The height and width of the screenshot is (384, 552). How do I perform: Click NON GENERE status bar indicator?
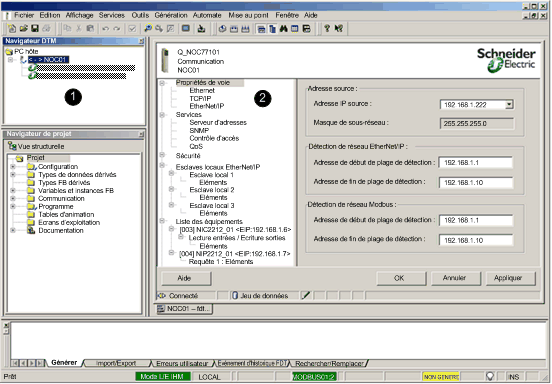[441, 377]
